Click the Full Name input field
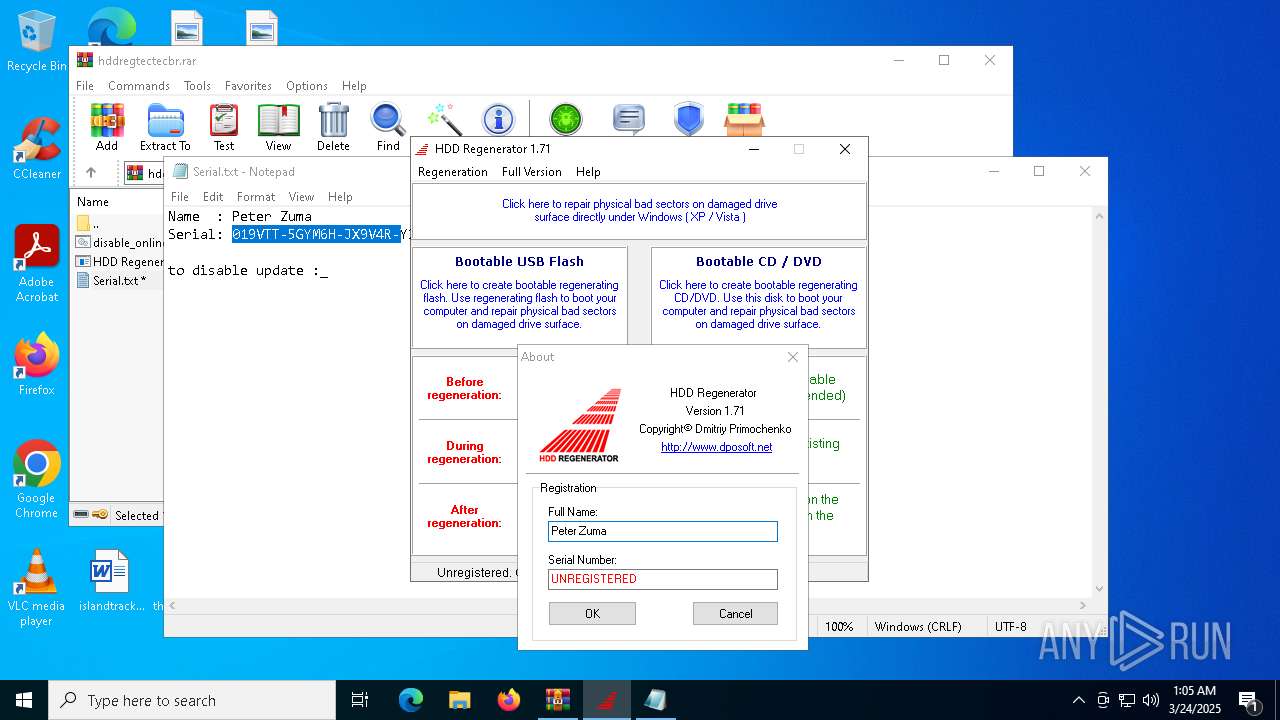The height and width of the screenshot is (720, 1280). pos(663,531)
